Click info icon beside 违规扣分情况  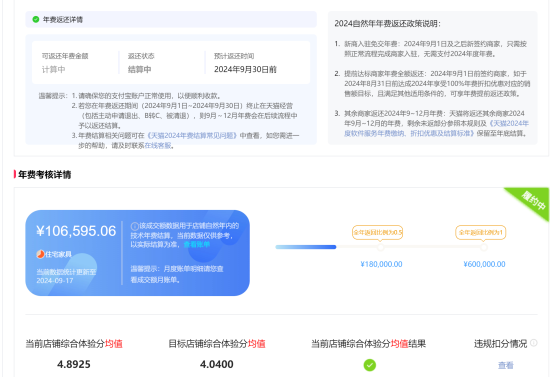click(x=534, y=343)
